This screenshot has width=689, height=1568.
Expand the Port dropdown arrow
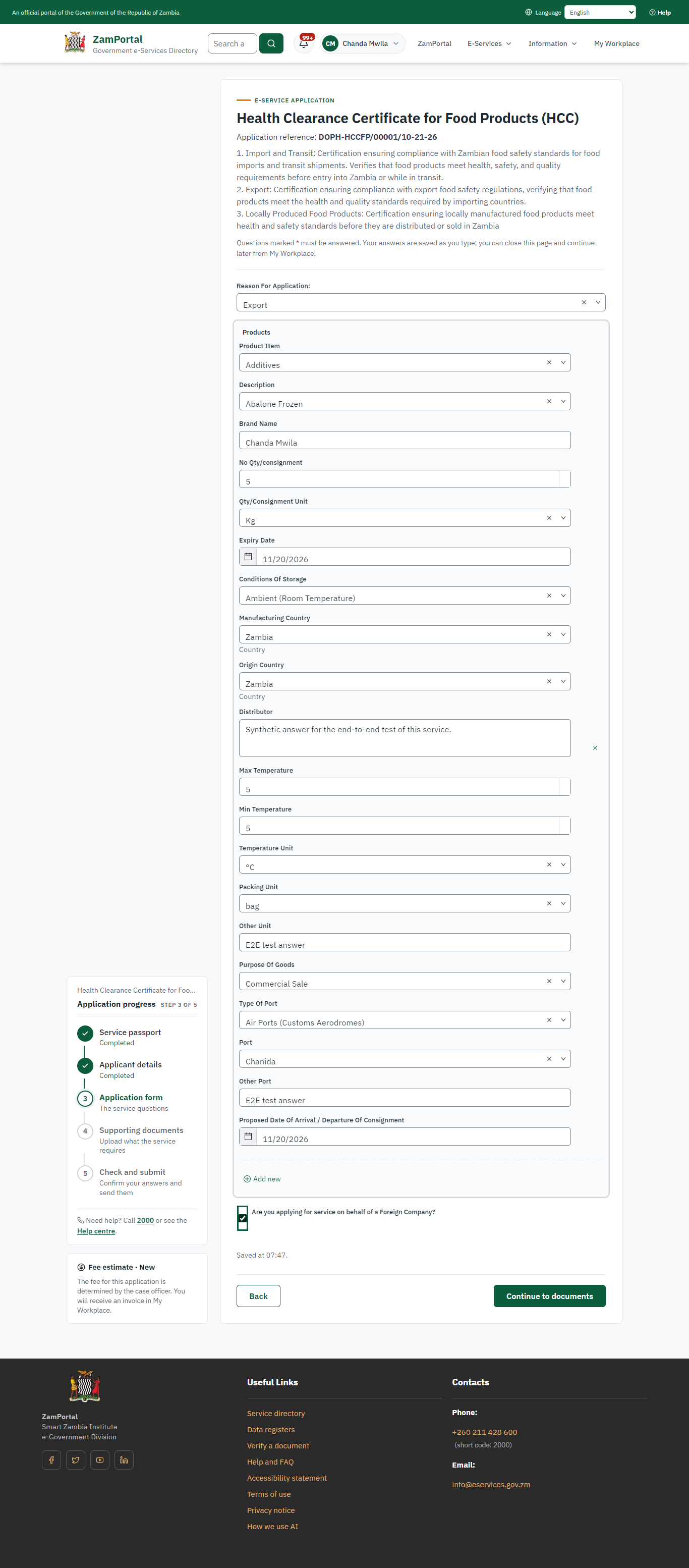click(563, 1058)
